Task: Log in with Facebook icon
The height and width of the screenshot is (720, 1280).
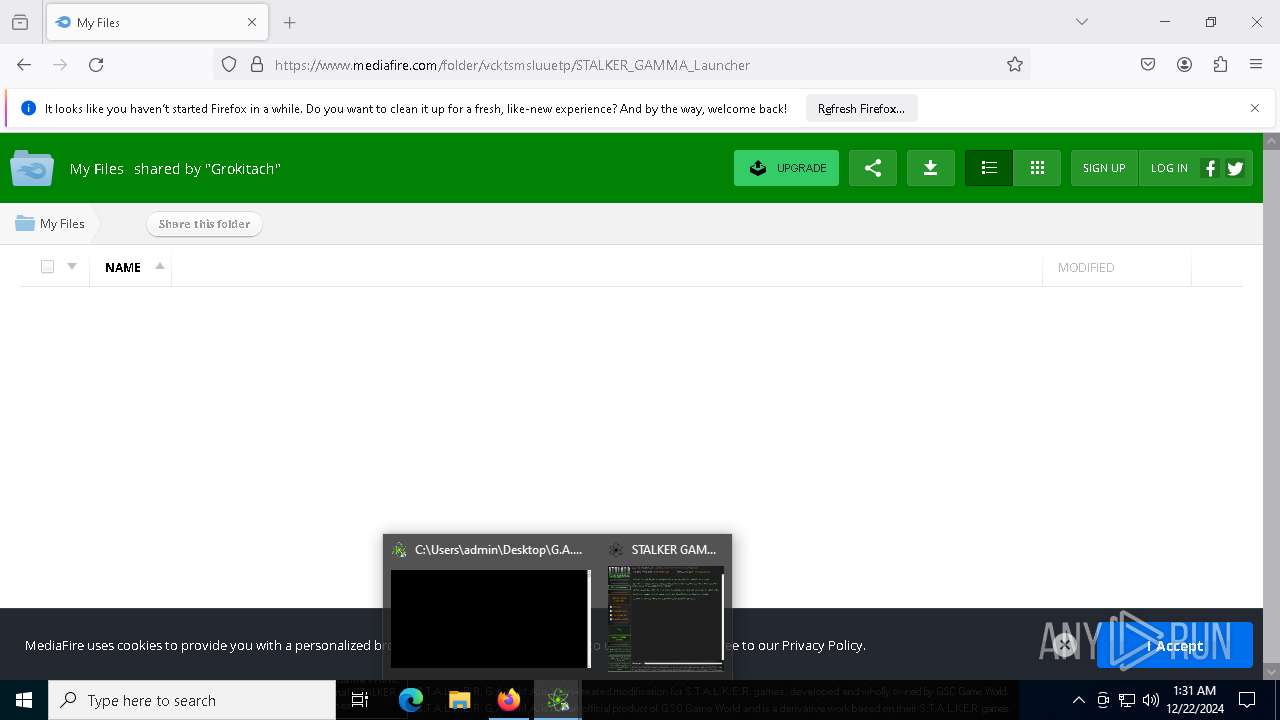Action: click(x=1210, y=168)
